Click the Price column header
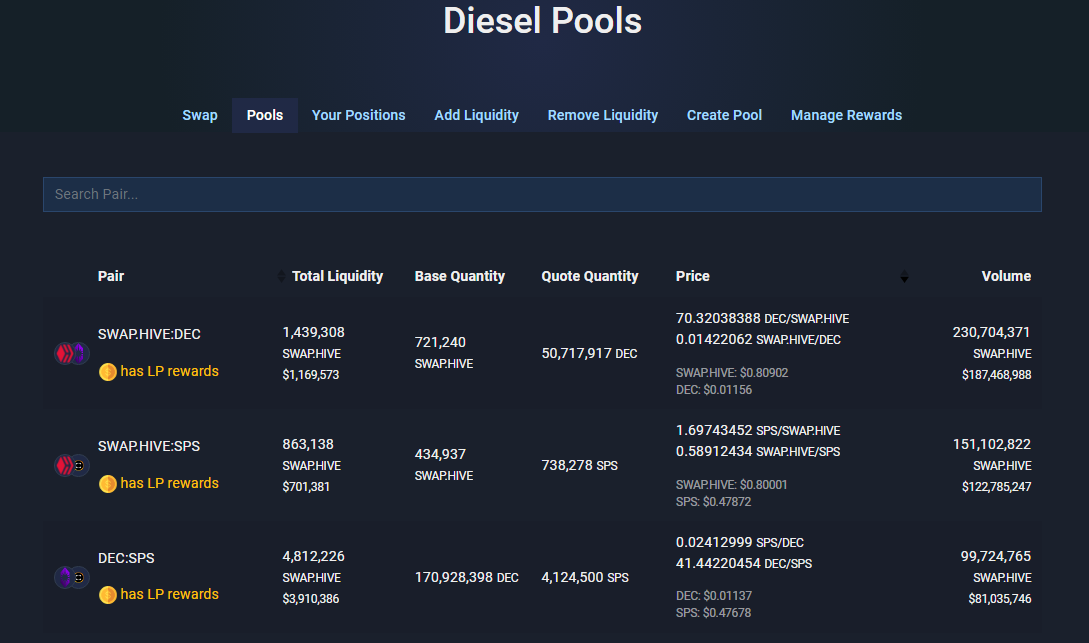 pos(692,276)
